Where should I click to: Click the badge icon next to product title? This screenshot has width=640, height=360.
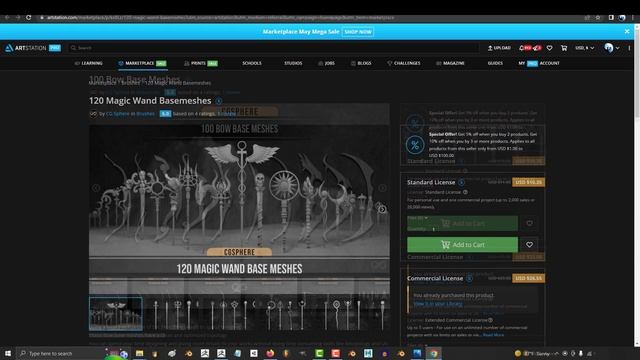click(x=219, y=101)
